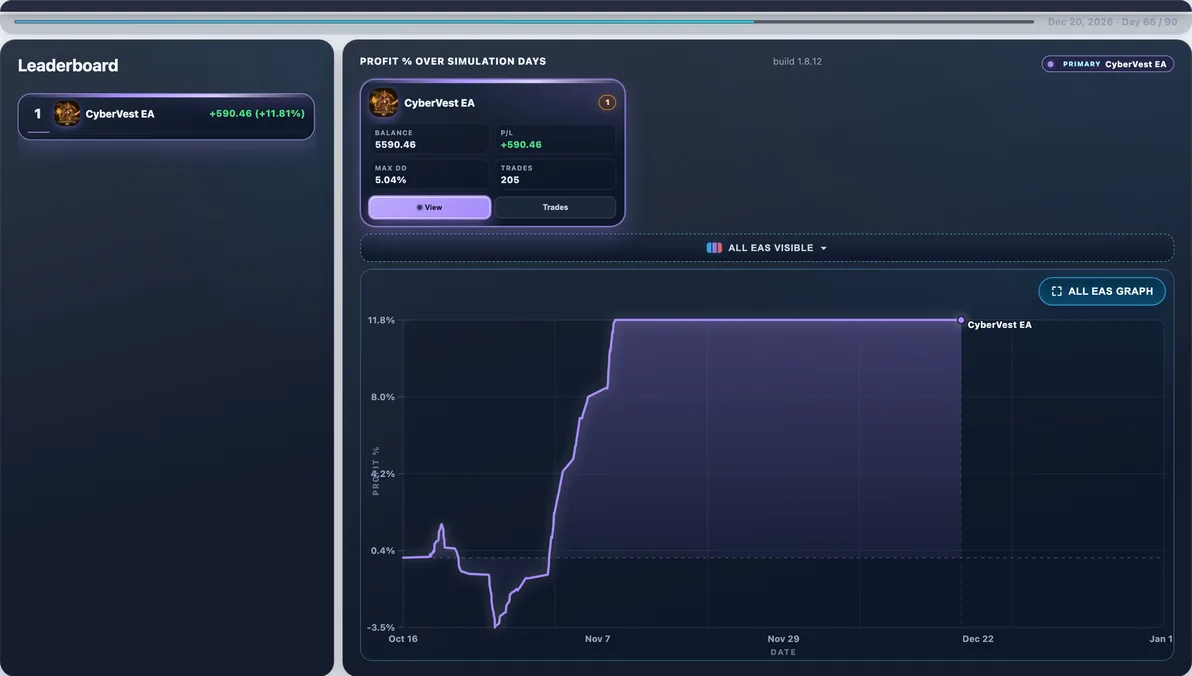Viewport: 1192px width, 676px height.
Task: Click the build 1.8.12 label
Action: [x=797, y=62]
